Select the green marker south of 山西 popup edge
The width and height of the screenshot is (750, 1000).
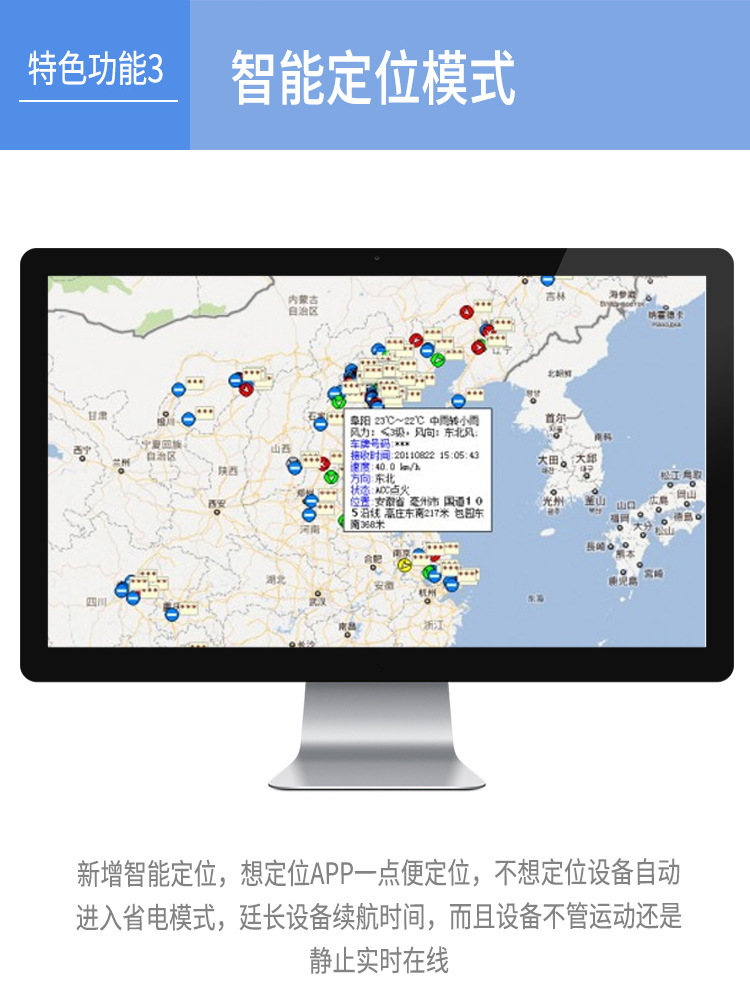tap(330, 476)
